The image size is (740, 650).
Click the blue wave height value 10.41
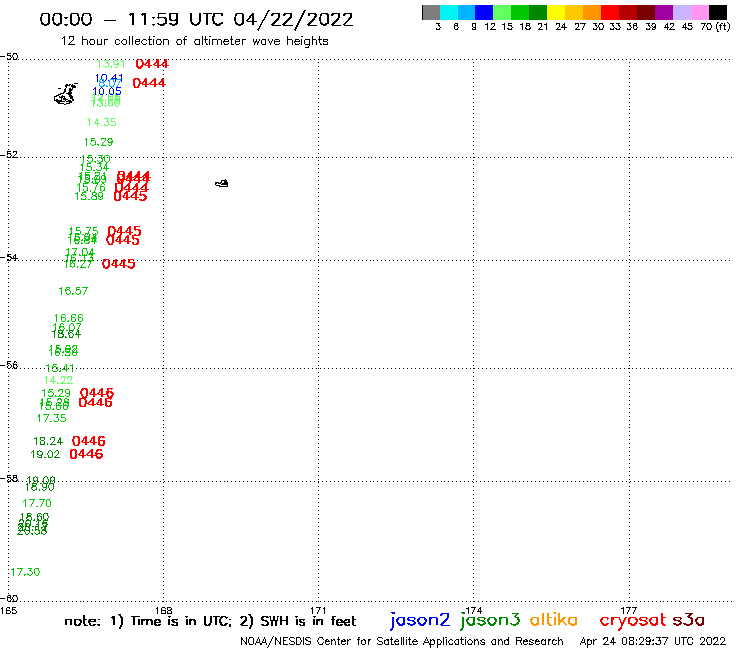[109, 78]
